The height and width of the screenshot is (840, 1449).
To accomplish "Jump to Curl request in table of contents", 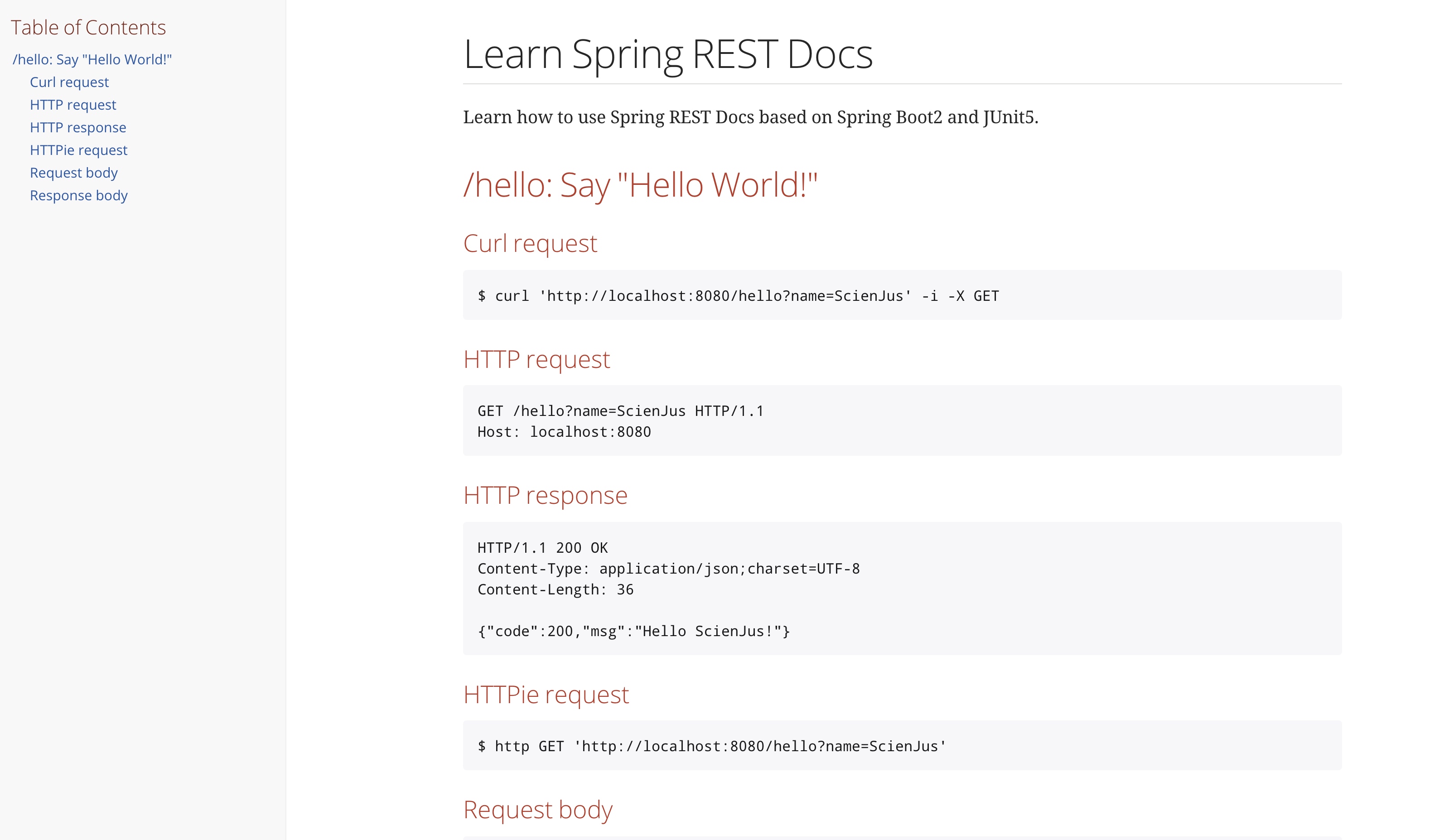I will (x=69, y=82).
